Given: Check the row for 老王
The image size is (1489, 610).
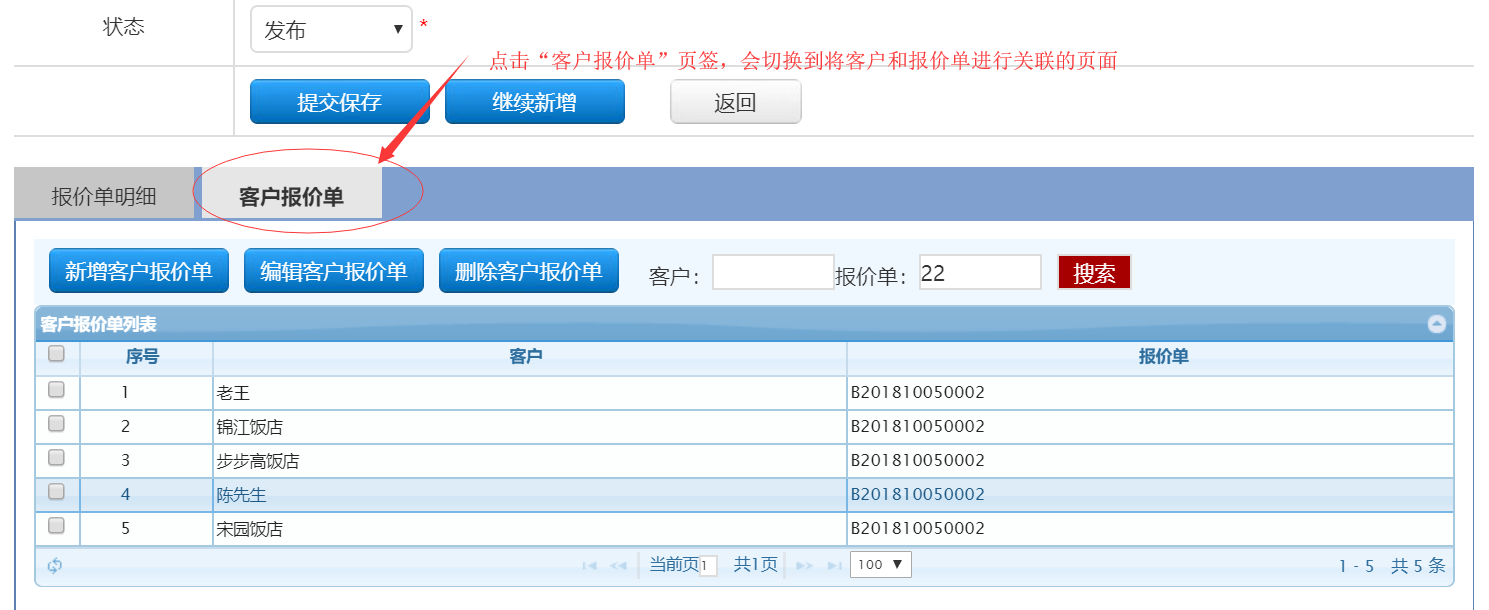Looking at the screenshot, I should [57, 390].
